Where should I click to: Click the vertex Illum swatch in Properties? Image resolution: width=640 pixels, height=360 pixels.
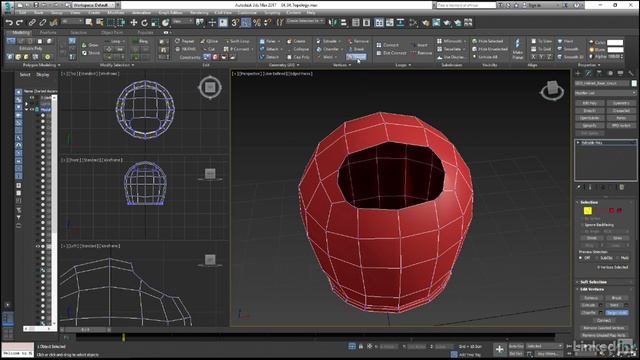coord(615,50)
